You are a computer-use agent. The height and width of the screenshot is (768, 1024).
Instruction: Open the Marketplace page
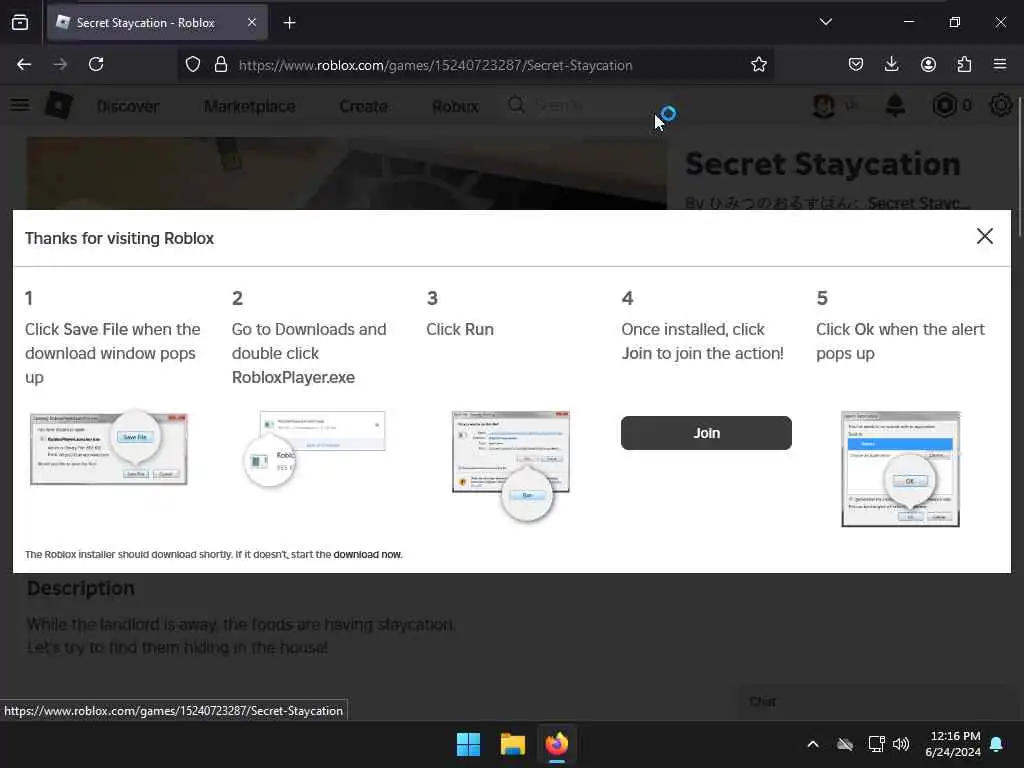click(x=249, y=106)
